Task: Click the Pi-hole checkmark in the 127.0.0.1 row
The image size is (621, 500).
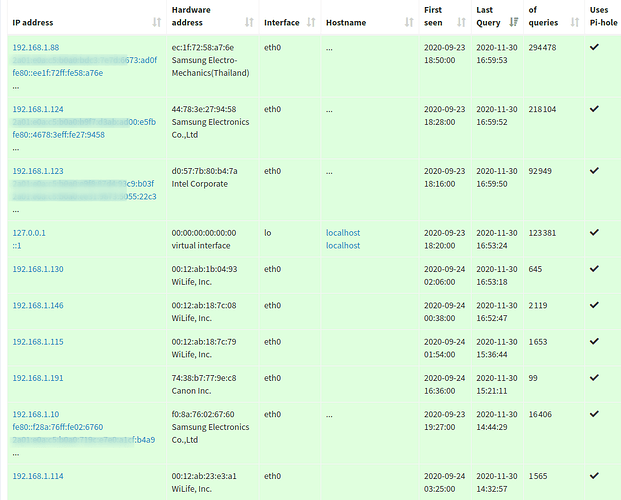Action: 594,232
